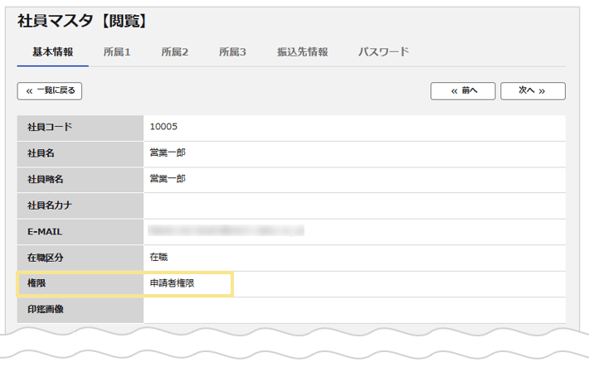This screenshot has height=367, width=589.
Task: Click the 権限 value 申請者権限
Action: tap(172, 283)
